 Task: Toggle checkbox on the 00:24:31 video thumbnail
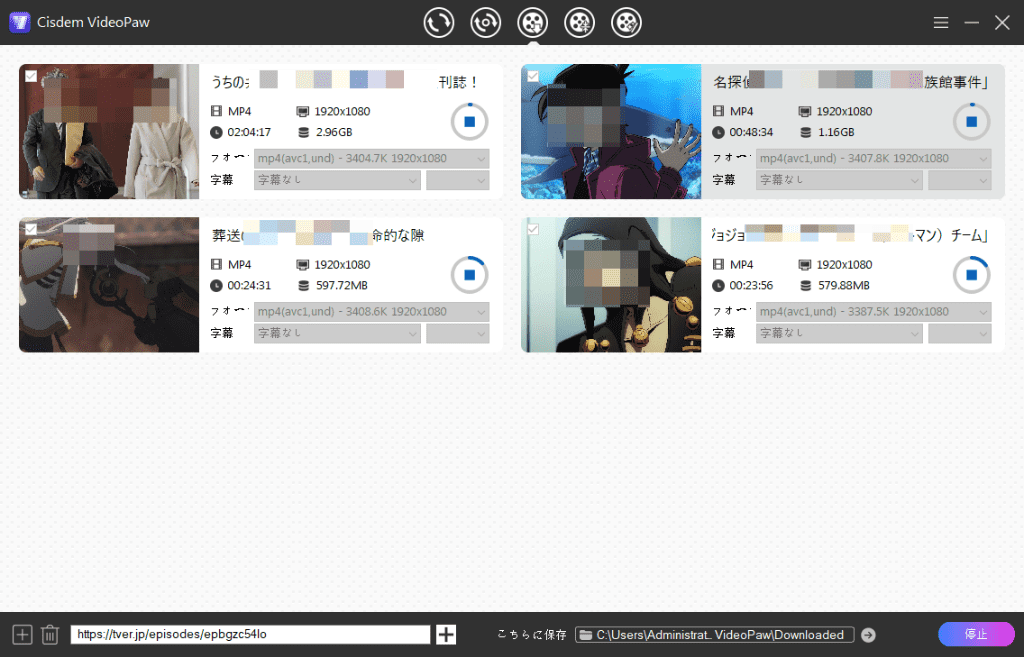(31, 229)
